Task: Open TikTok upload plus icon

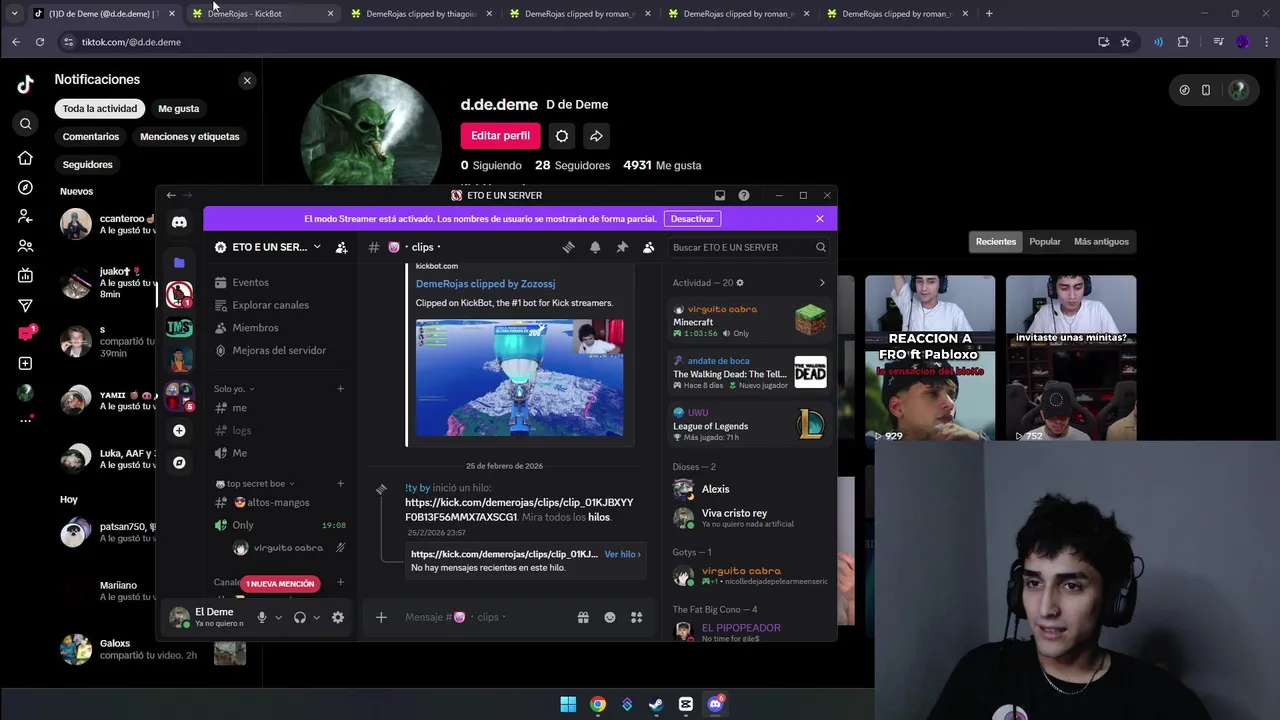Action: coord(25,363)
